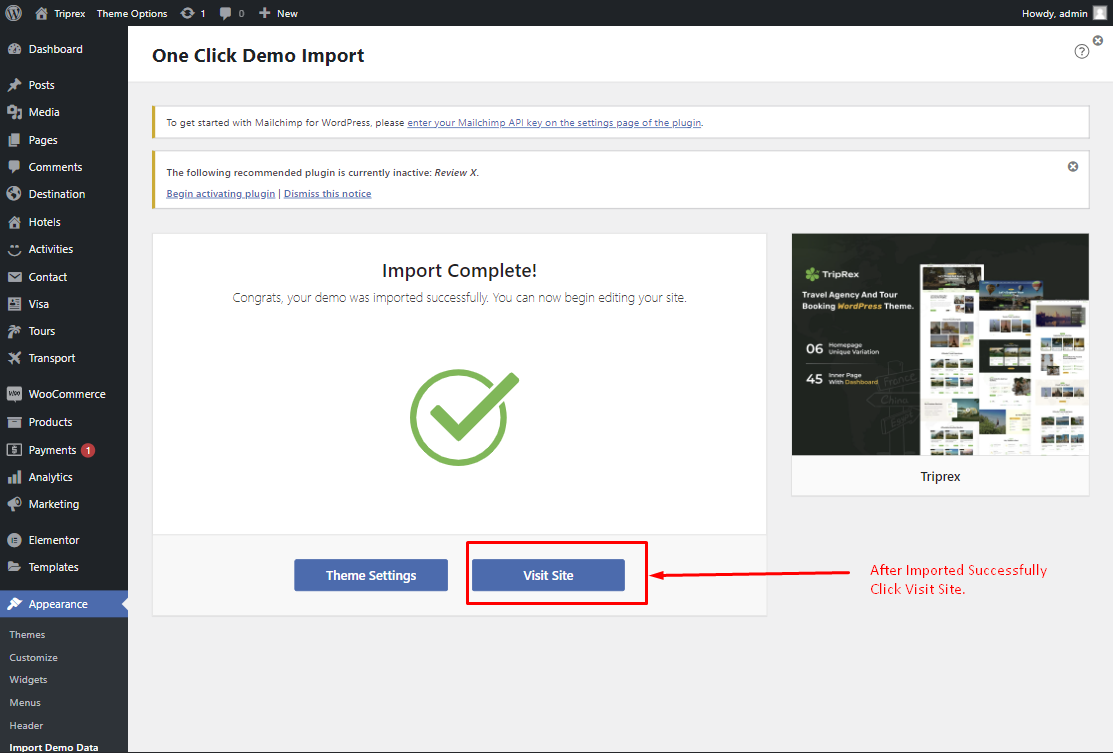1113x753 pixels.
Task: Click the Visa document icon
Action: 14,304
